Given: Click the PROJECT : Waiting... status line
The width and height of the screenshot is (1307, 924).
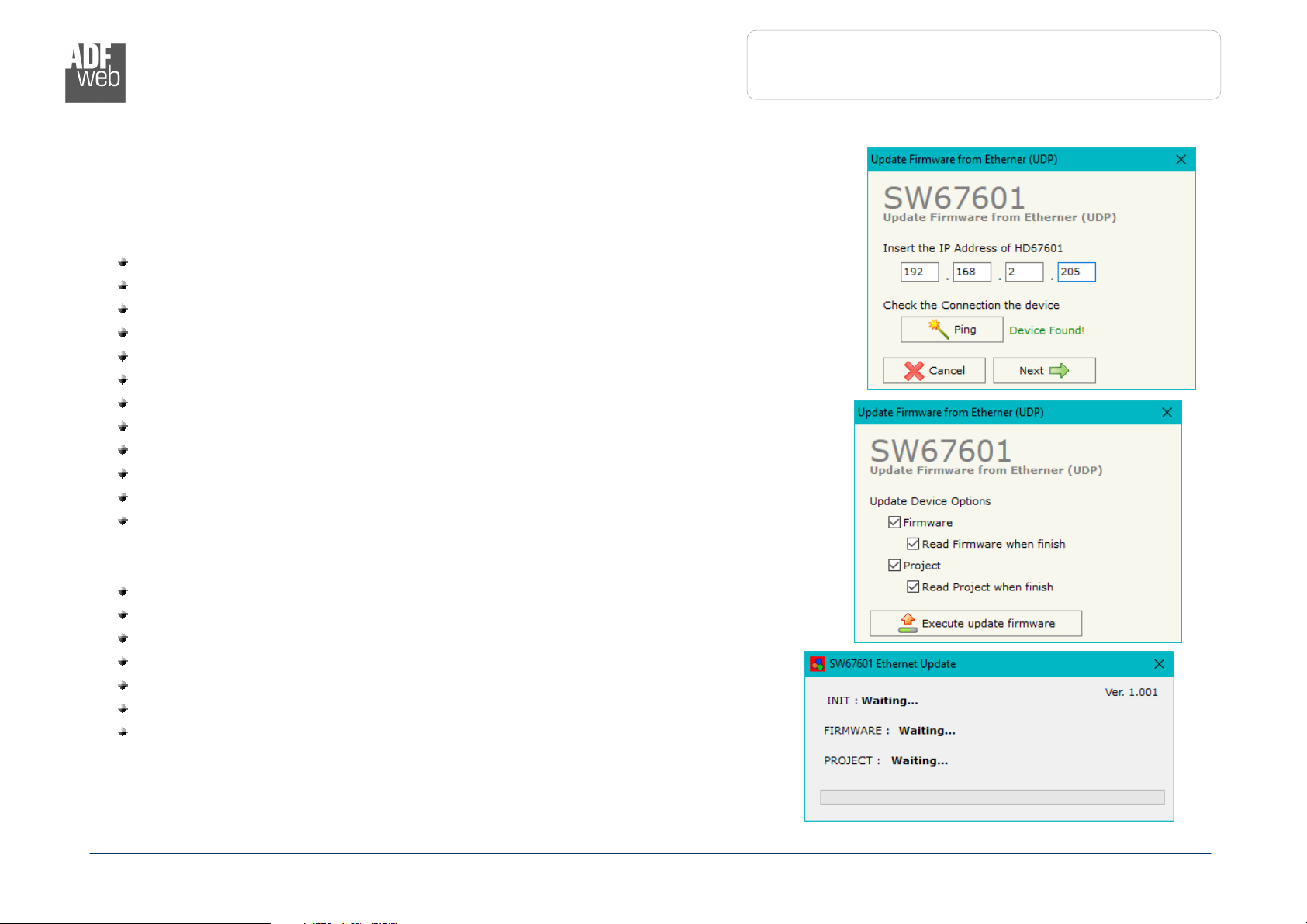Looking at the screenshot, I should click(x=885, y=761).
